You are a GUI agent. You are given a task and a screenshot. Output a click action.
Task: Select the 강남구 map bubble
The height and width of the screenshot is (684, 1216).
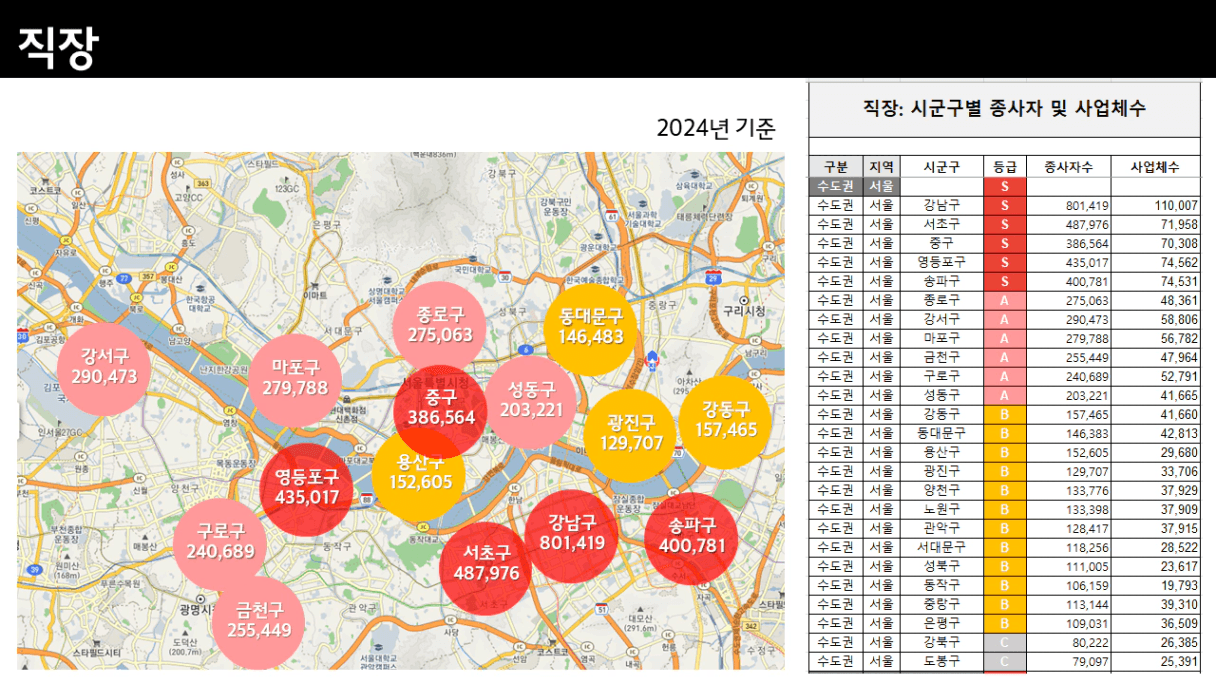pyautogui.click(x=571, y=535)
